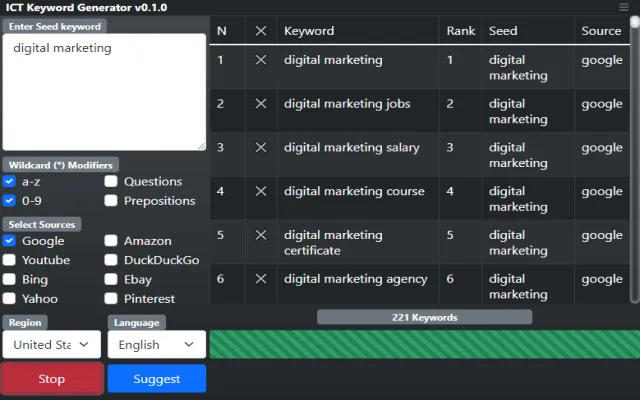This screenshot has width=640, height=400.
Task: Remove 'digital marketing certificate' using its X icon
Action: [x=260, y=235]
